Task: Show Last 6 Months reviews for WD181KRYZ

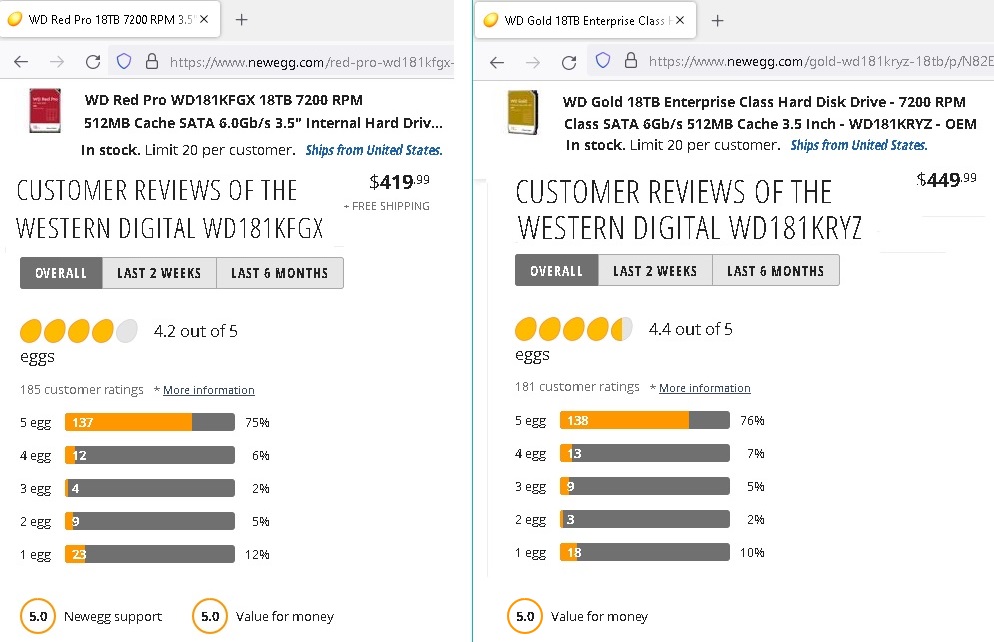Action: pyautogui.click(x=775, y=271)
